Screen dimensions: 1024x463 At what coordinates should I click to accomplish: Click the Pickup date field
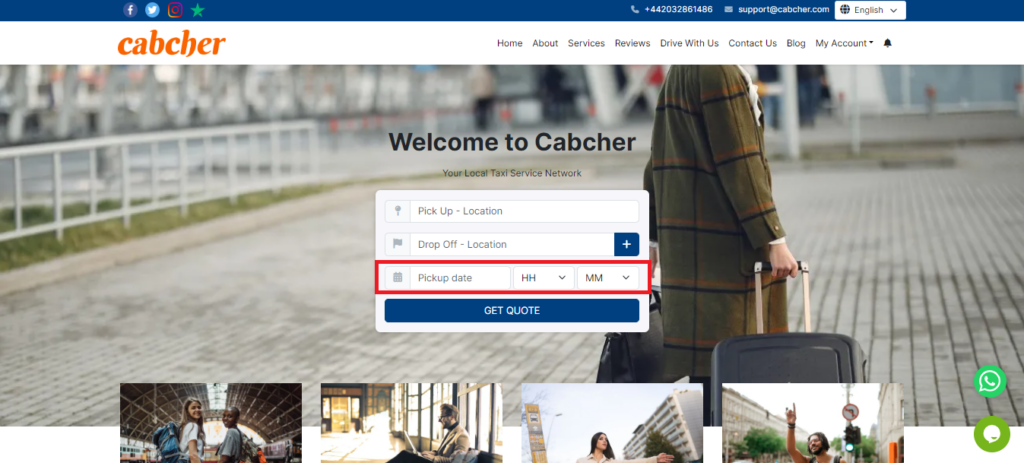460,278
